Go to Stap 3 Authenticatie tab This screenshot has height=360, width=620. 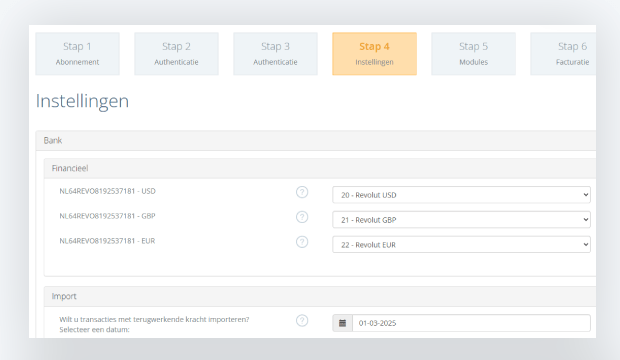click(275, 54)
